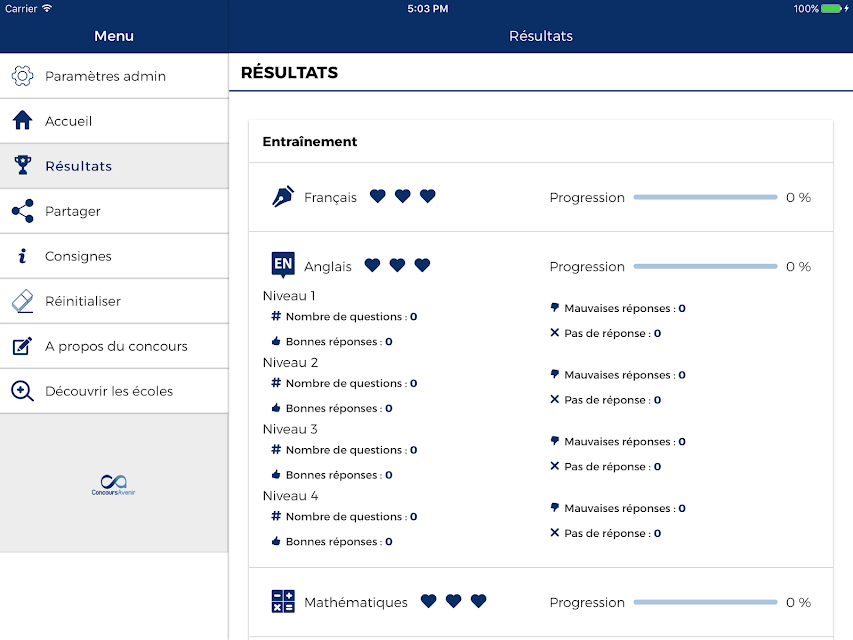853x640 pixels.
Task: Click the A propos du concours edit icon
Action: (x=22, y=346)
